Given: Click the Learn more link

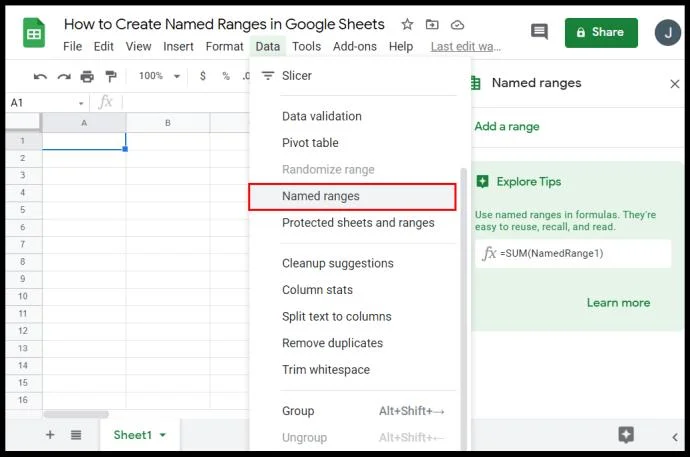Looking at the screenshot, I should tap(618, 303).
